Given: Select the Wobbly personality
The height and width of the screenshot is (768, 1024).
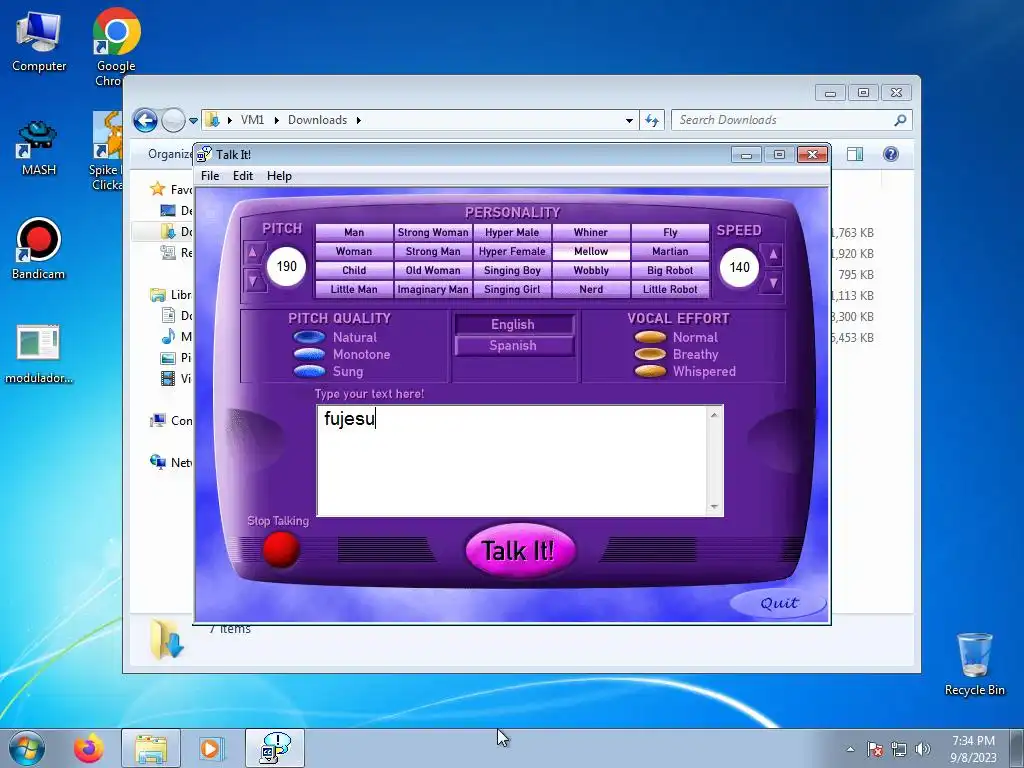Looking at the screenshot, I should [591, 270].
